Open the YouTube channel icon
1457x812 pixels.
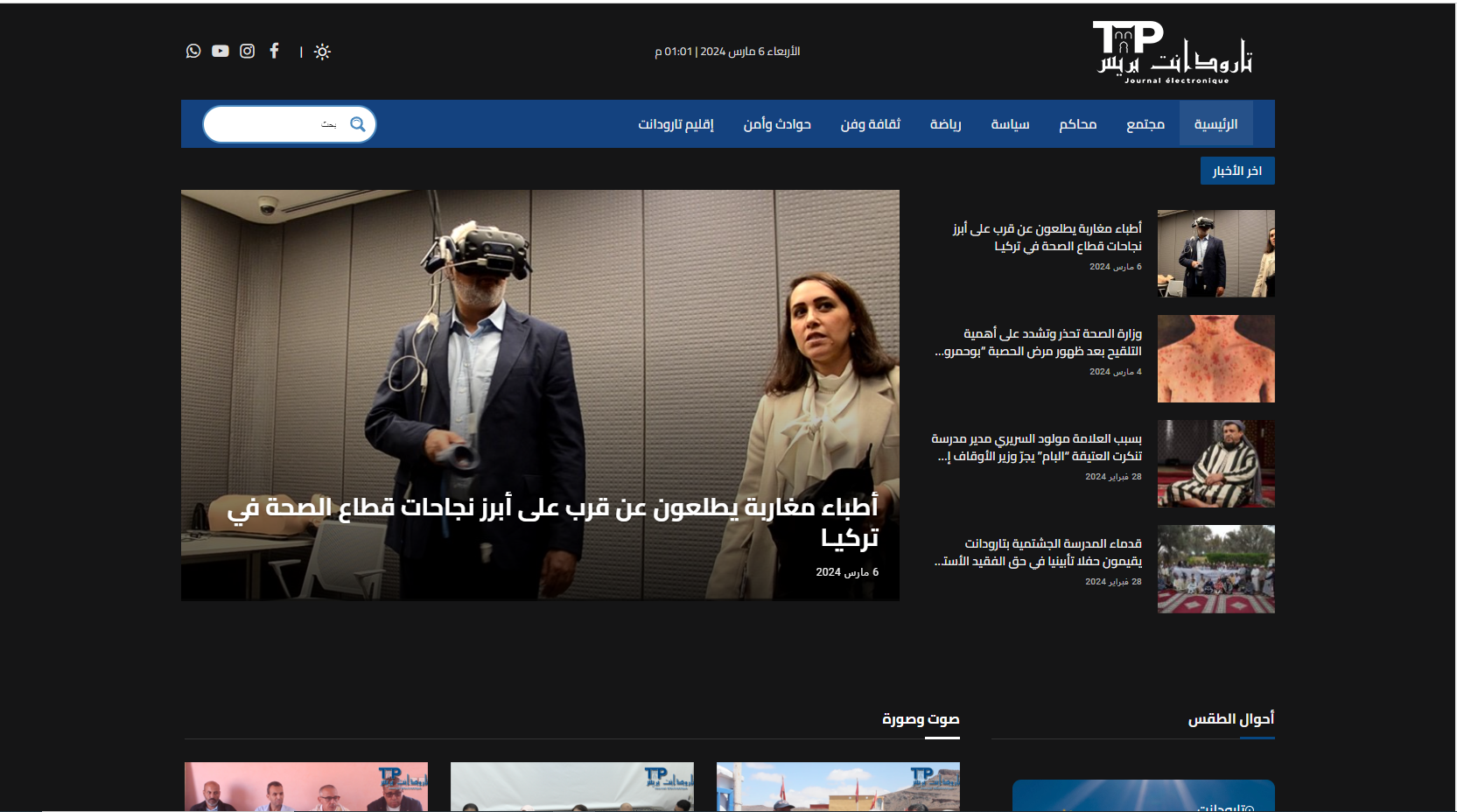click(x=221, y=51)
